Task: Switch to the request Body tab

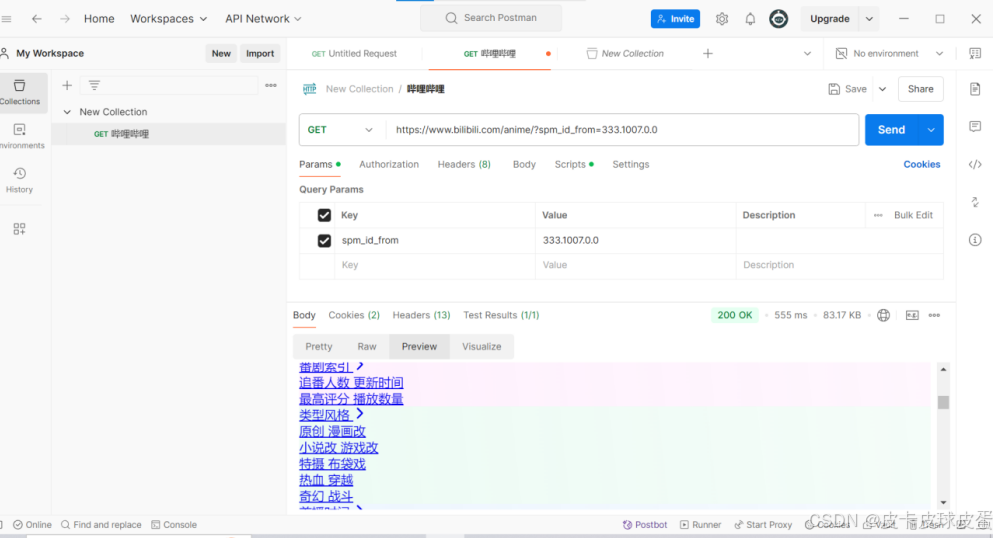Action: 525,164
